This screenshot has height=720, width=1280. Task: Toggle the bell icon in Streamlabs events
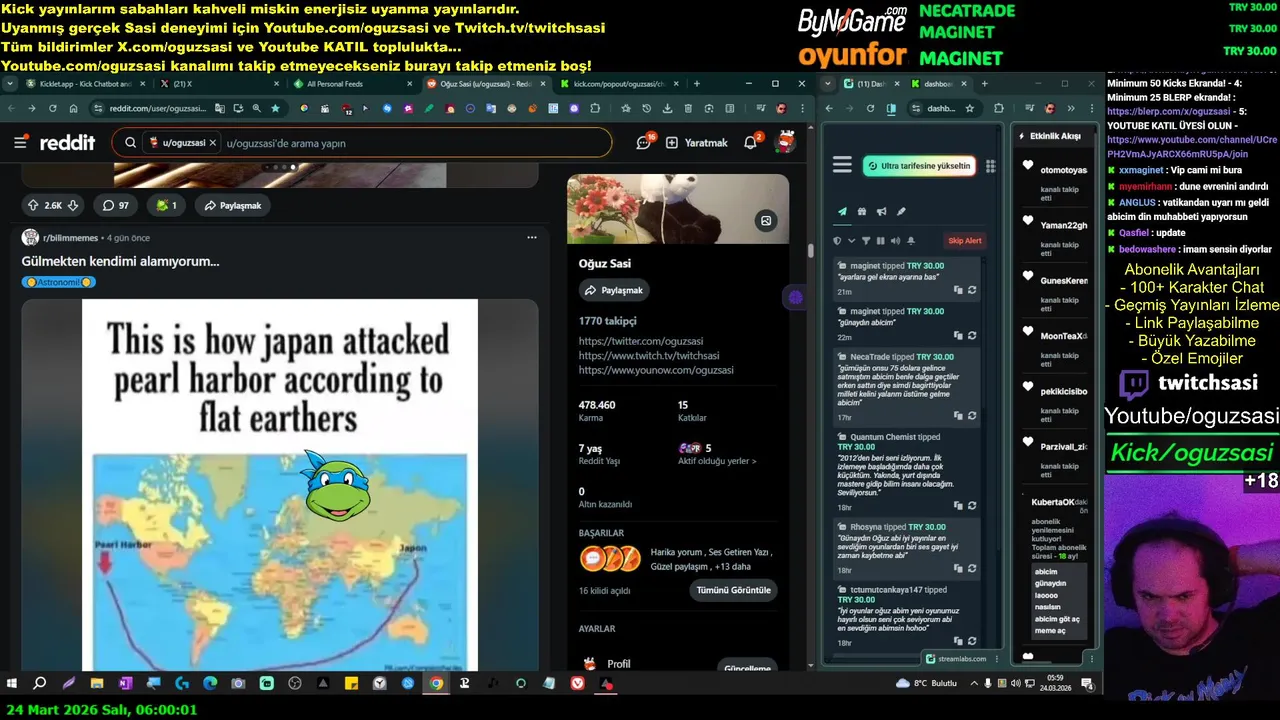click(911, 241)
